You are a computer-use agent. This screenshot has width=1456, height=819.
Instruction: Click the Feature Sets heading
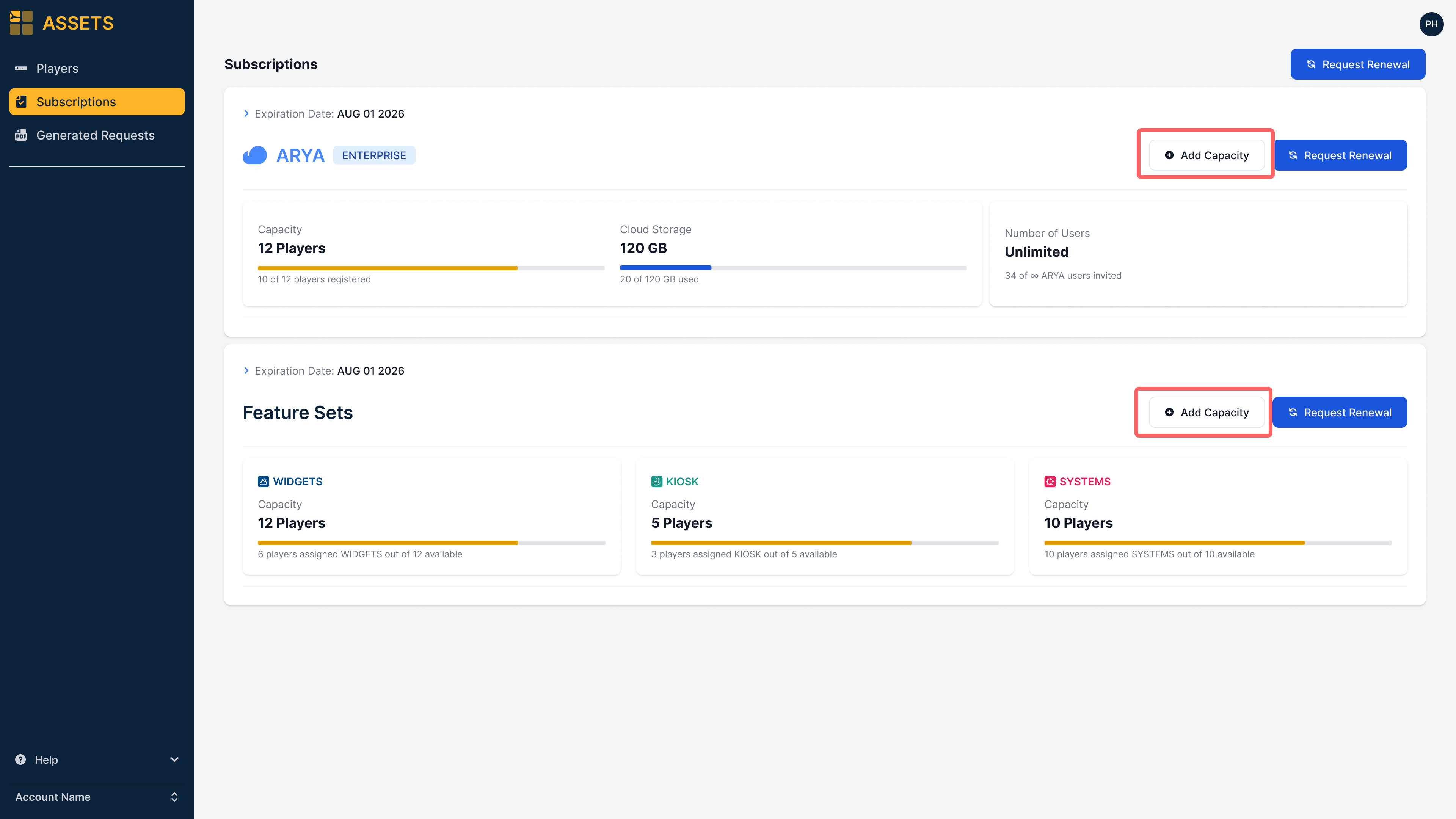[298, 412]
